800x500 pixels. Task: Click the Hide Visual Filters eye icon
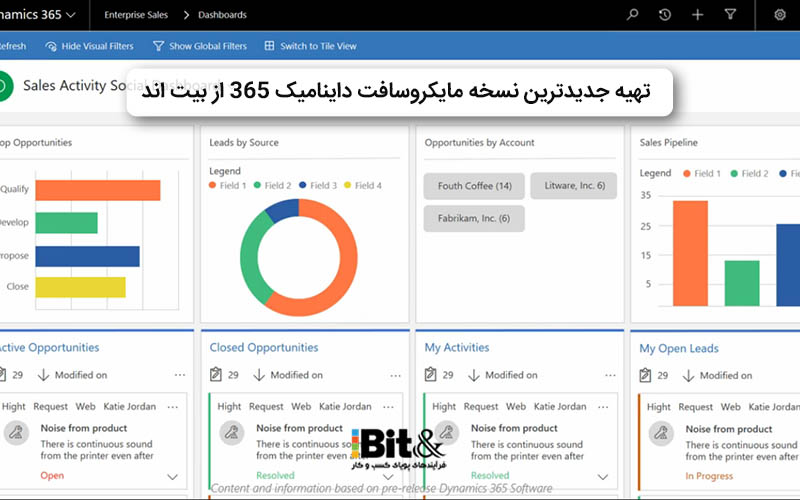pos(51,46)
